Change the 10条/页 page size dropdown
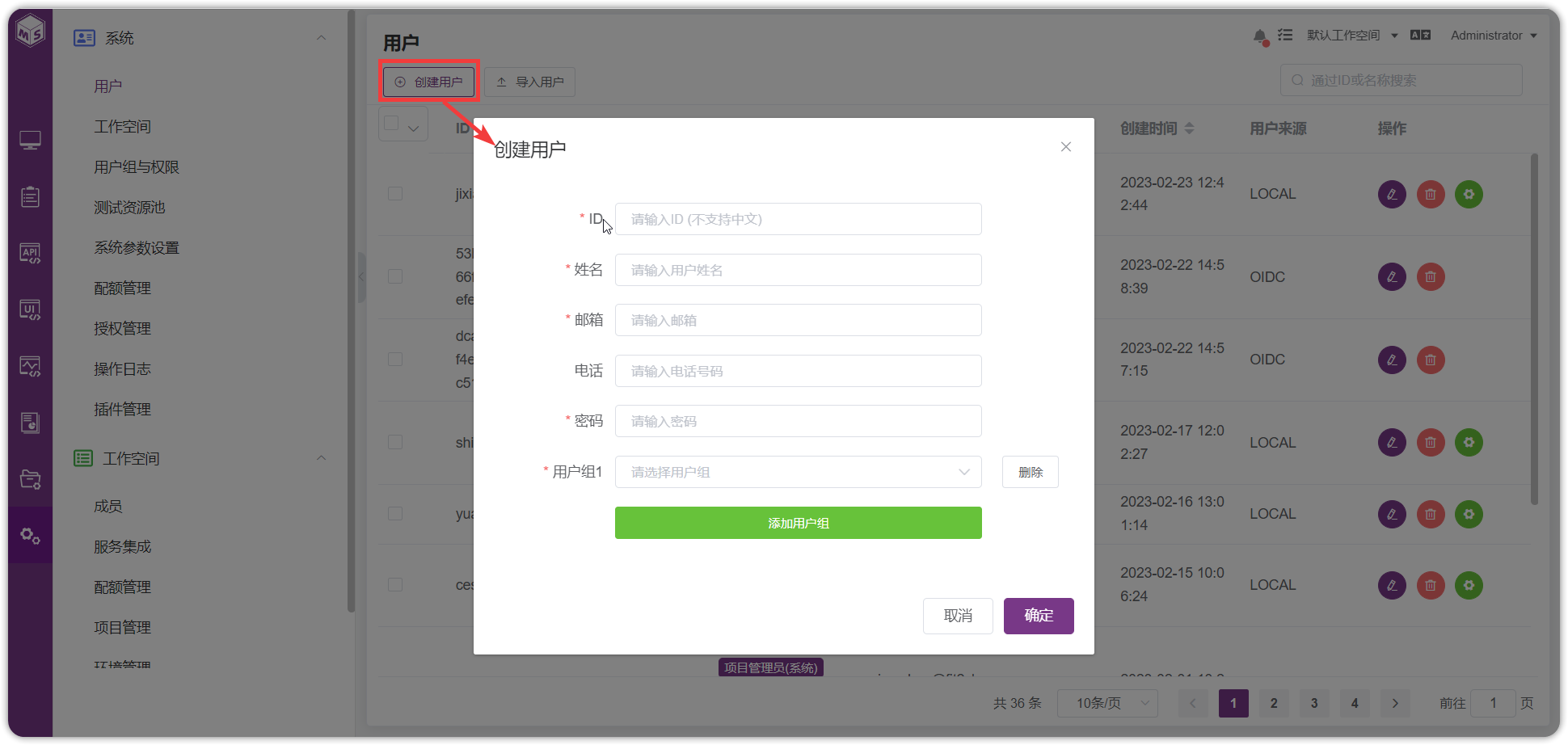This screenshot has height=745, width=1568. pos(1107,703)
